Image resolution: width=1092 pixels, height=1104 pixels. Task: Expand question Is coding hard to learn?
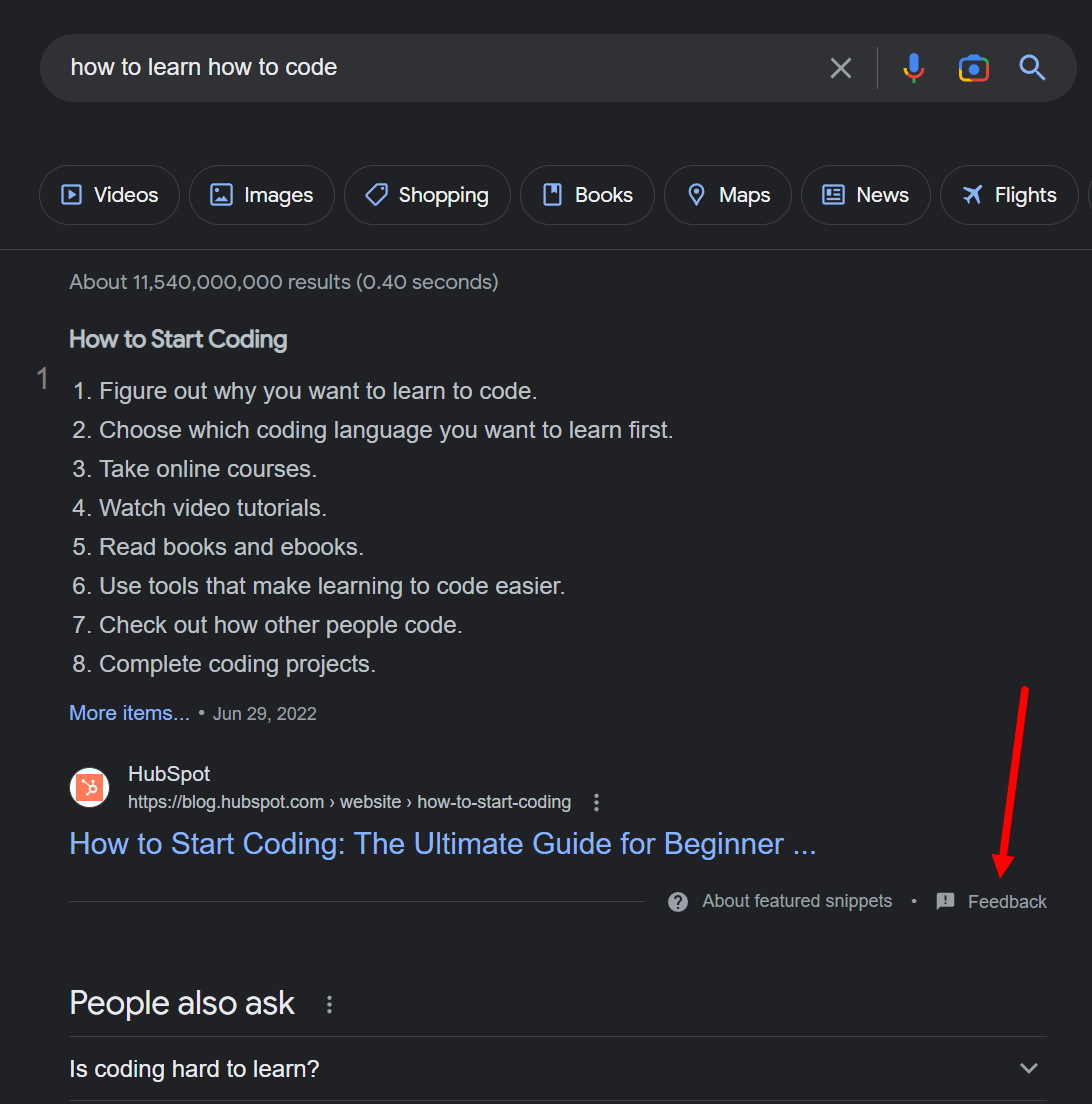(558, 1069)
